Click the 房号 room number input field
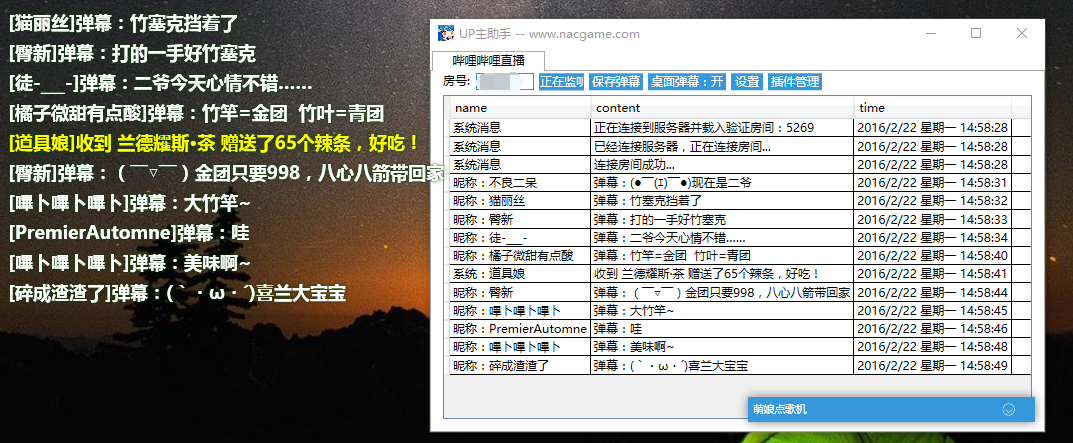1073x443 pixels. pos(505,82)
